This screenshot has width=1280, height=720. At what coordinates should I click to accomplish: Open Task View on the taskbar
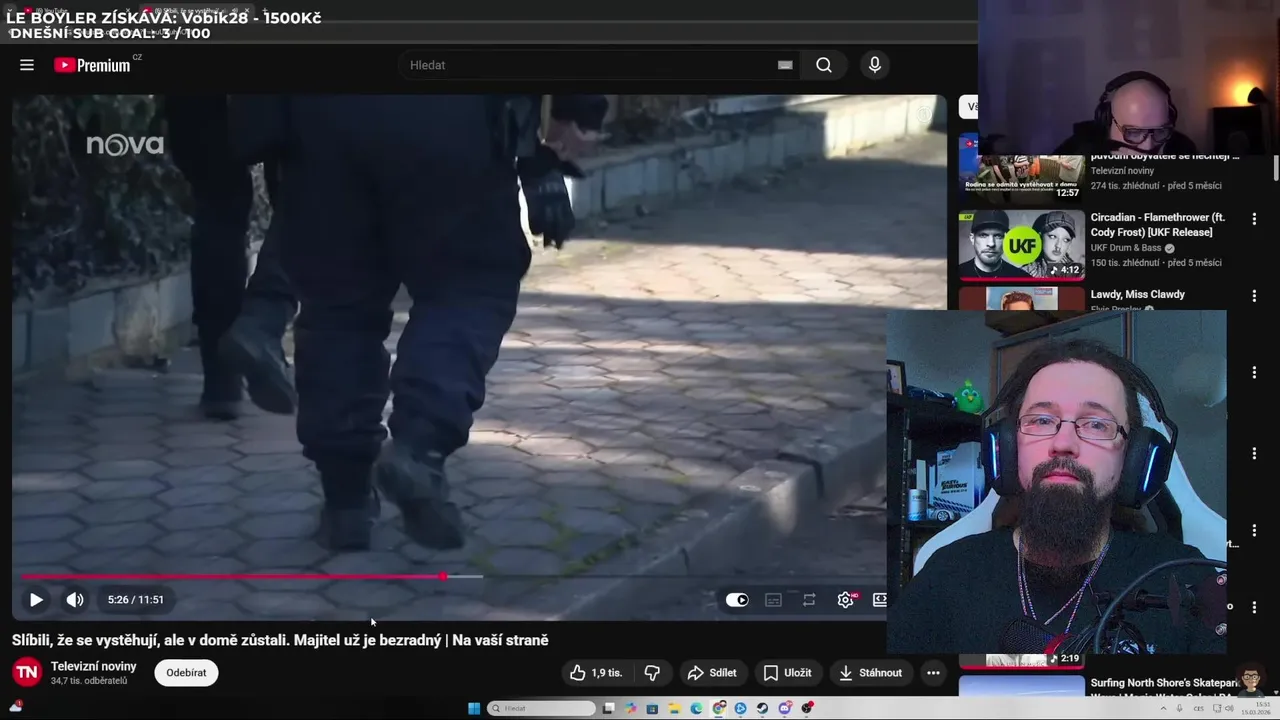click(608, 708)
